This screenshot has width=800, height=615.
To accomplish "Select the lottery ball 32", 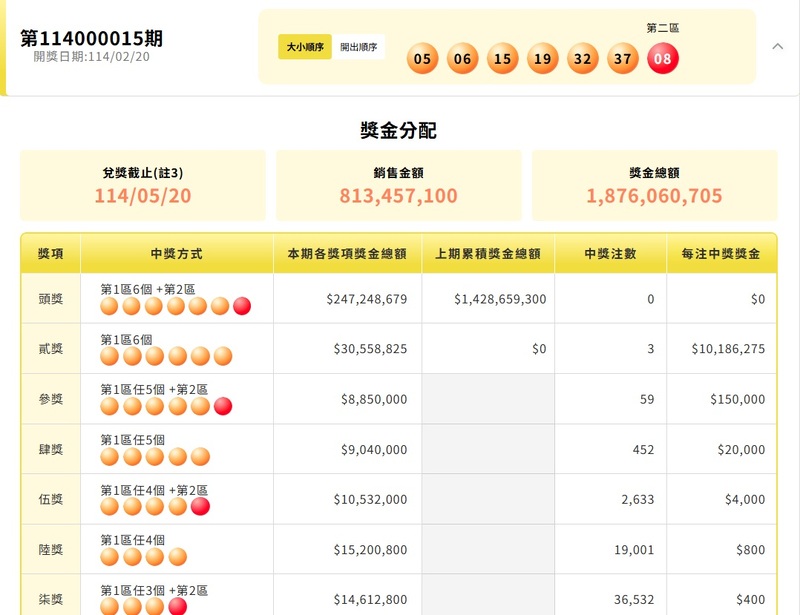I will [582, 58].
